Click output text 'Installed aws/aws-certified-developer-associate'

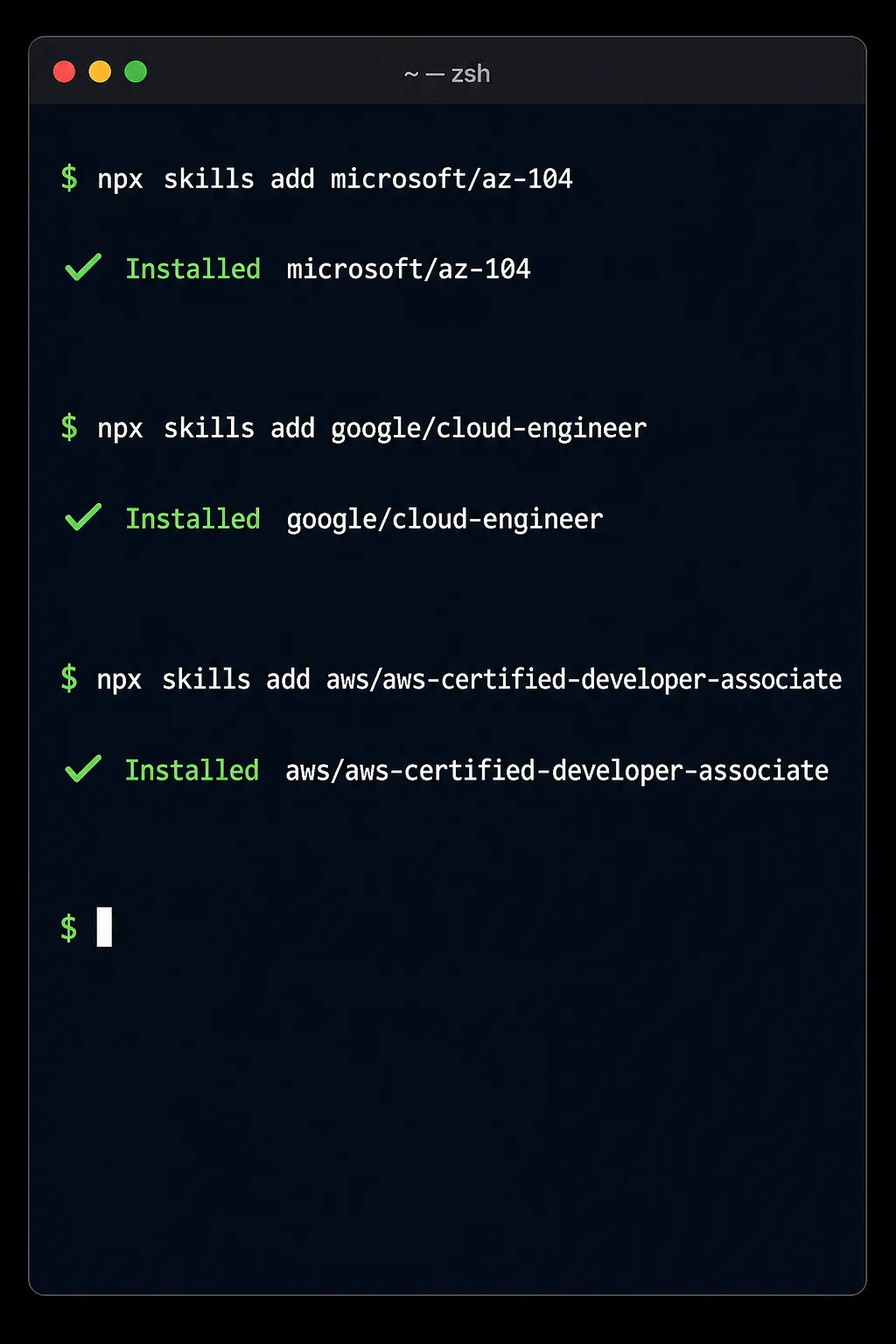[x=477, y=770]
